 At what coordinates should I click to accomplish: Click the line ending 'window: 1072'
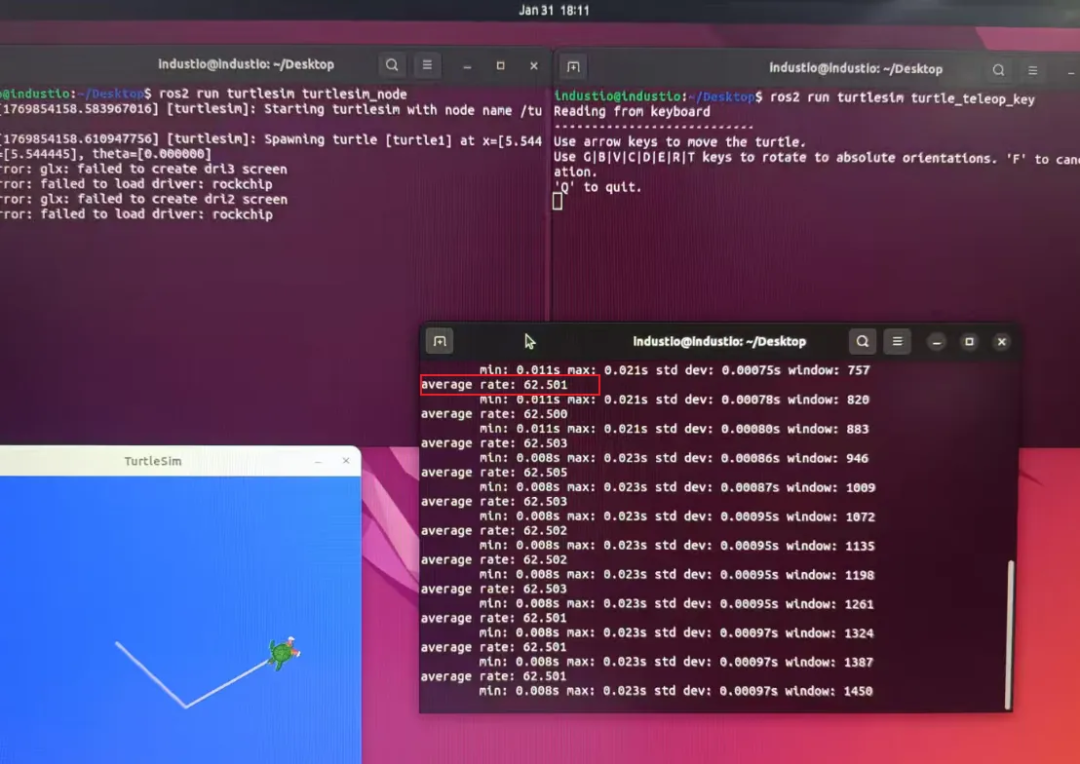[x=677, y=517]
